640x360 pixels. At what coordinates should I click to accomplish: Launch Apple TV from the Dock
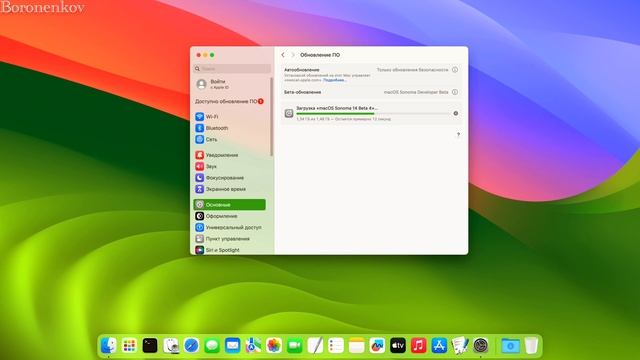[398, 346]
